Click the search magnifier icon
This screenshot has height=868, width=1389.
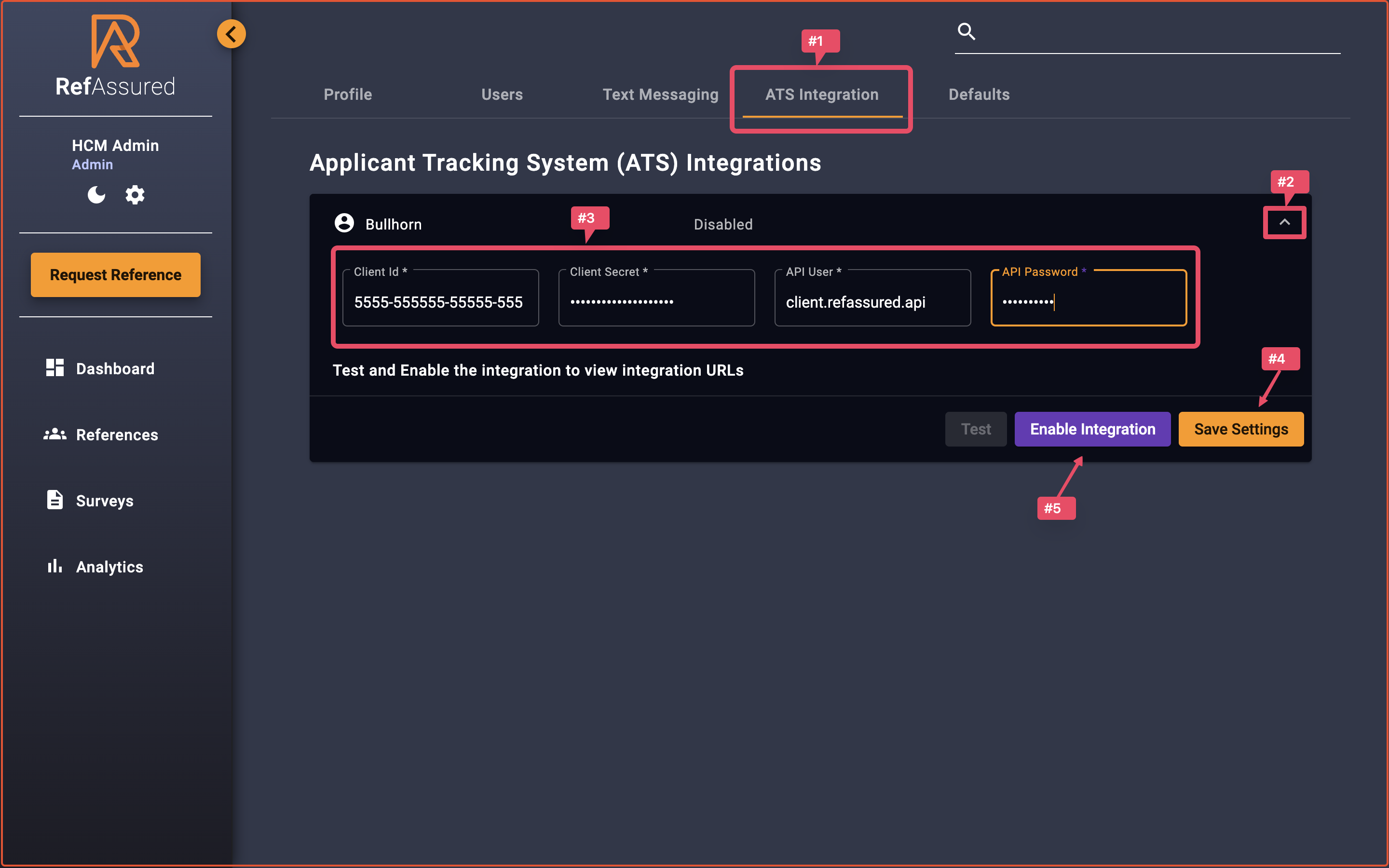point(967,31)
